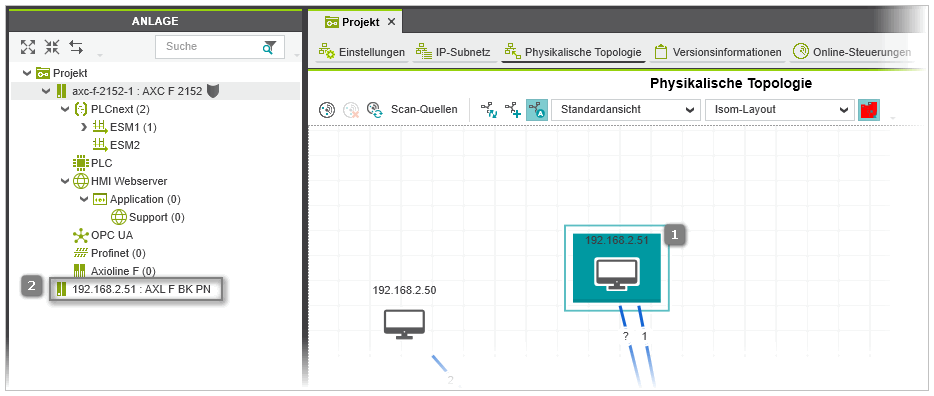
Task: Collapse the HMI Webserver node
Action: (64, 181)
